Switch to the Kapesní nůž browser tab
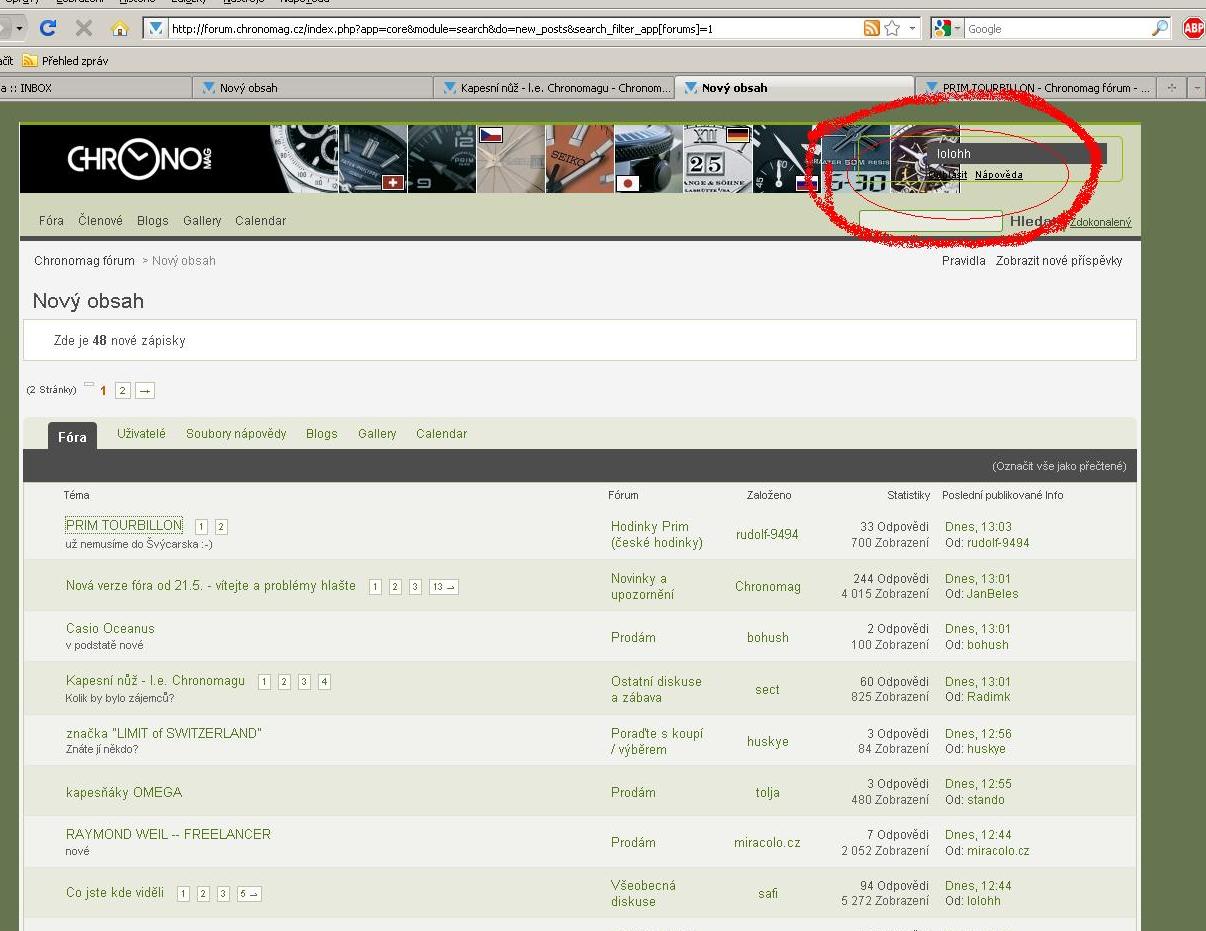 pyautogui.click(x=555, y=88)
